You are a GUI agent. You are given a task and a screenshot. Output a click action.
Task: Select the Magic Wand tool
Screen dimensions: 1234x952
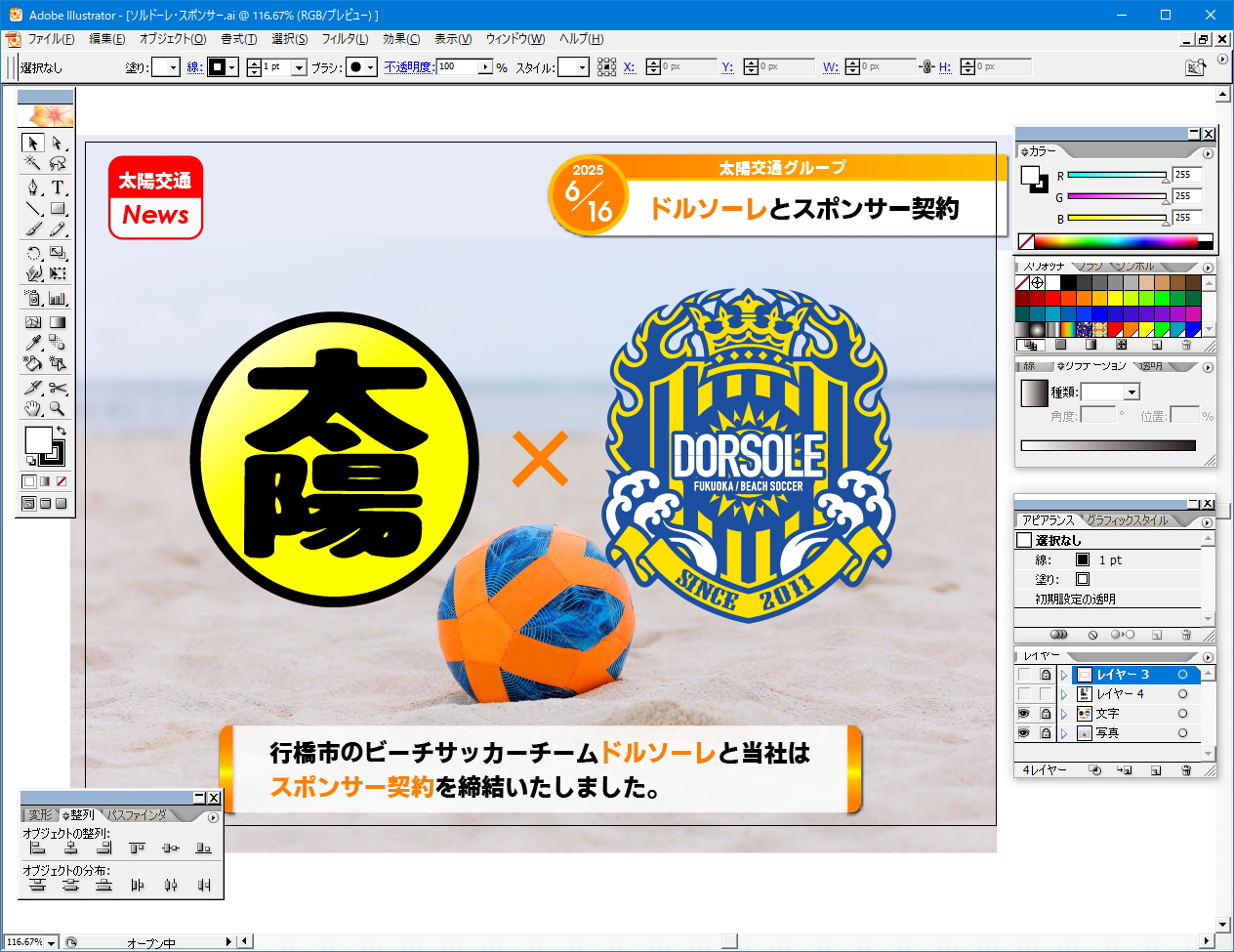(33, 164)
